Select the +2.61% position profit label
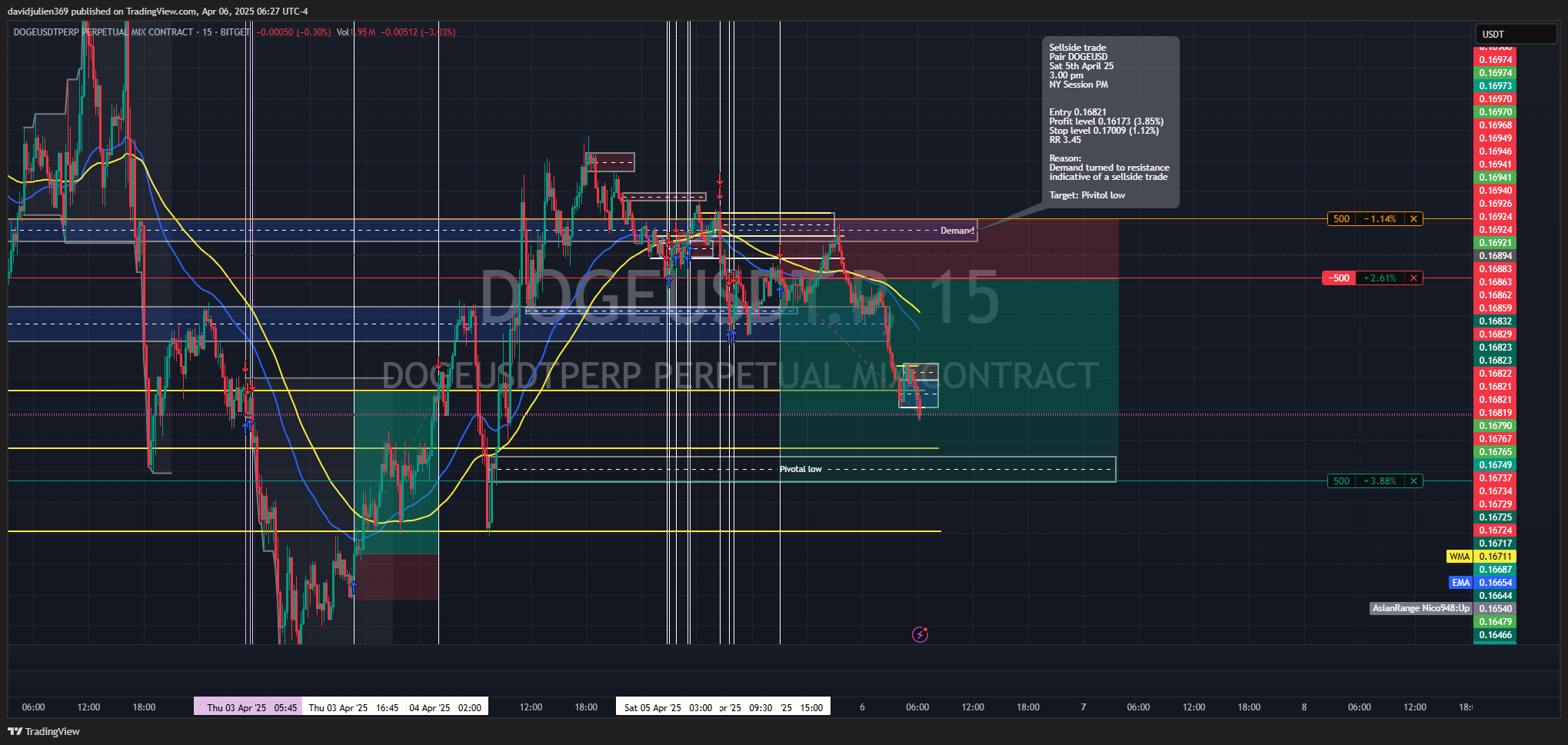Screen dimensions: 1568x745 [x=1380, y=278]
